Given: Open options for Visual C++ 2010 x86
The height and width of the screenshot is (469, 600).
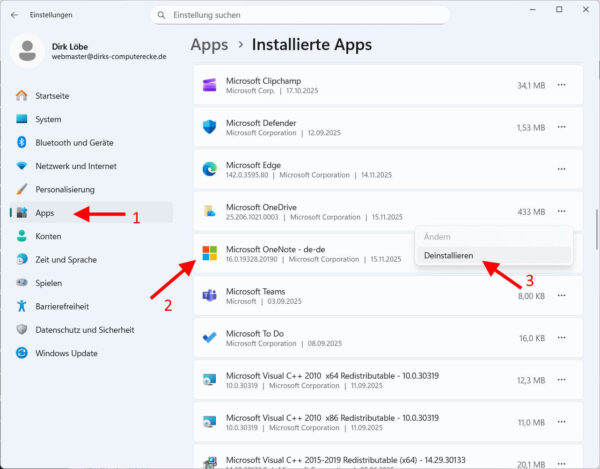Looking at the screenshot, I should pyautogui.click(x=561, y=422).
